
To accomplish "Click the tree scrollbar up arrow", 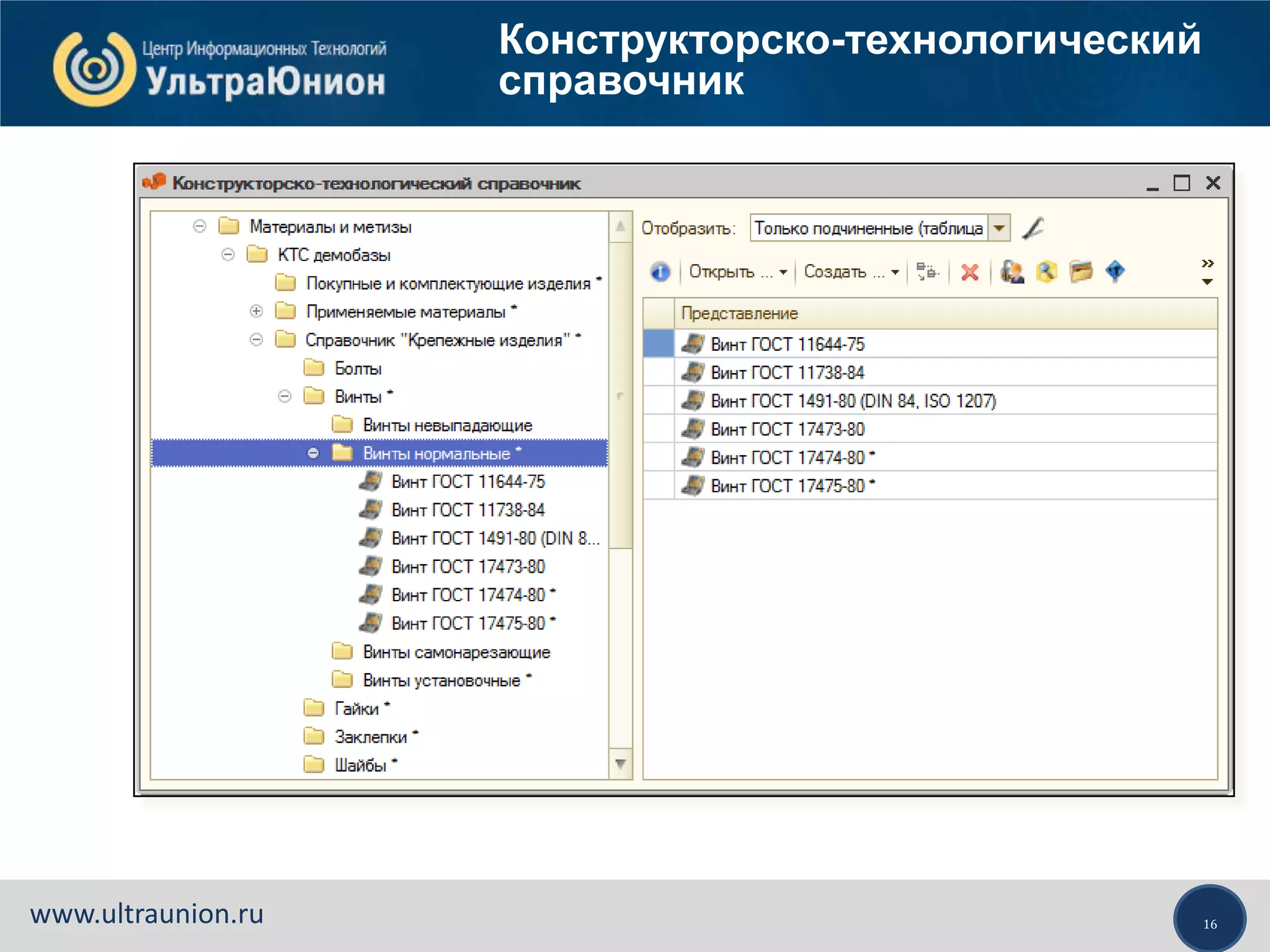I will pos(620,226).
